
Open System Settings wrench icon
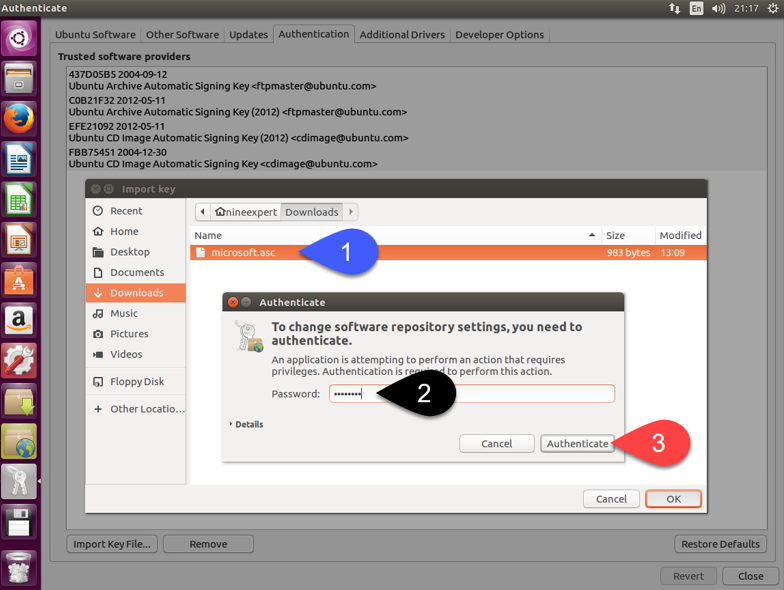coord(19,360)
